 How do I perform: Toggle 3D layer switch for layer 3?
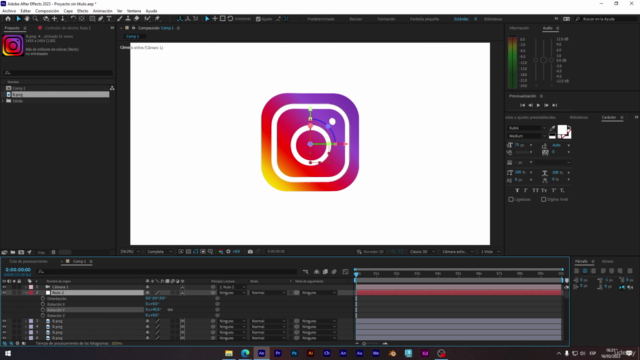pos(182,321)
